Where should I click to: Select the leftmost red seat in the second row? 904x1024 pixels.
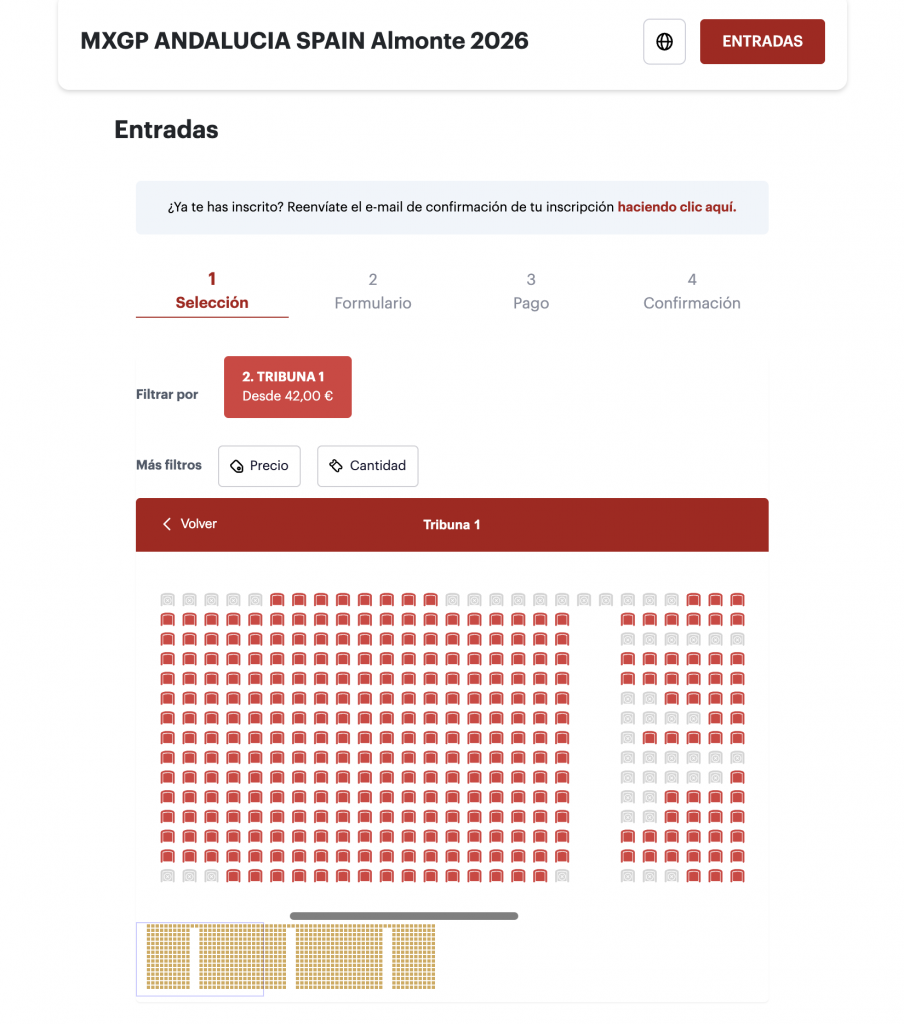point(168,620)
